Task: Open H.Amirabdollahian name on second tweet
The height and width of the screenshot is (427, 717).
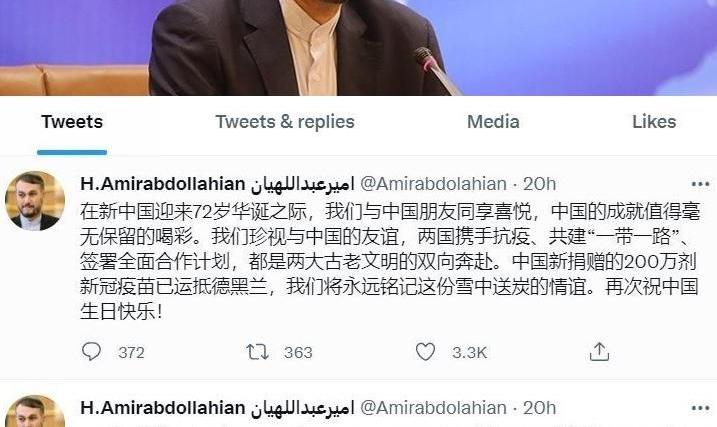Action: point(217,408)
